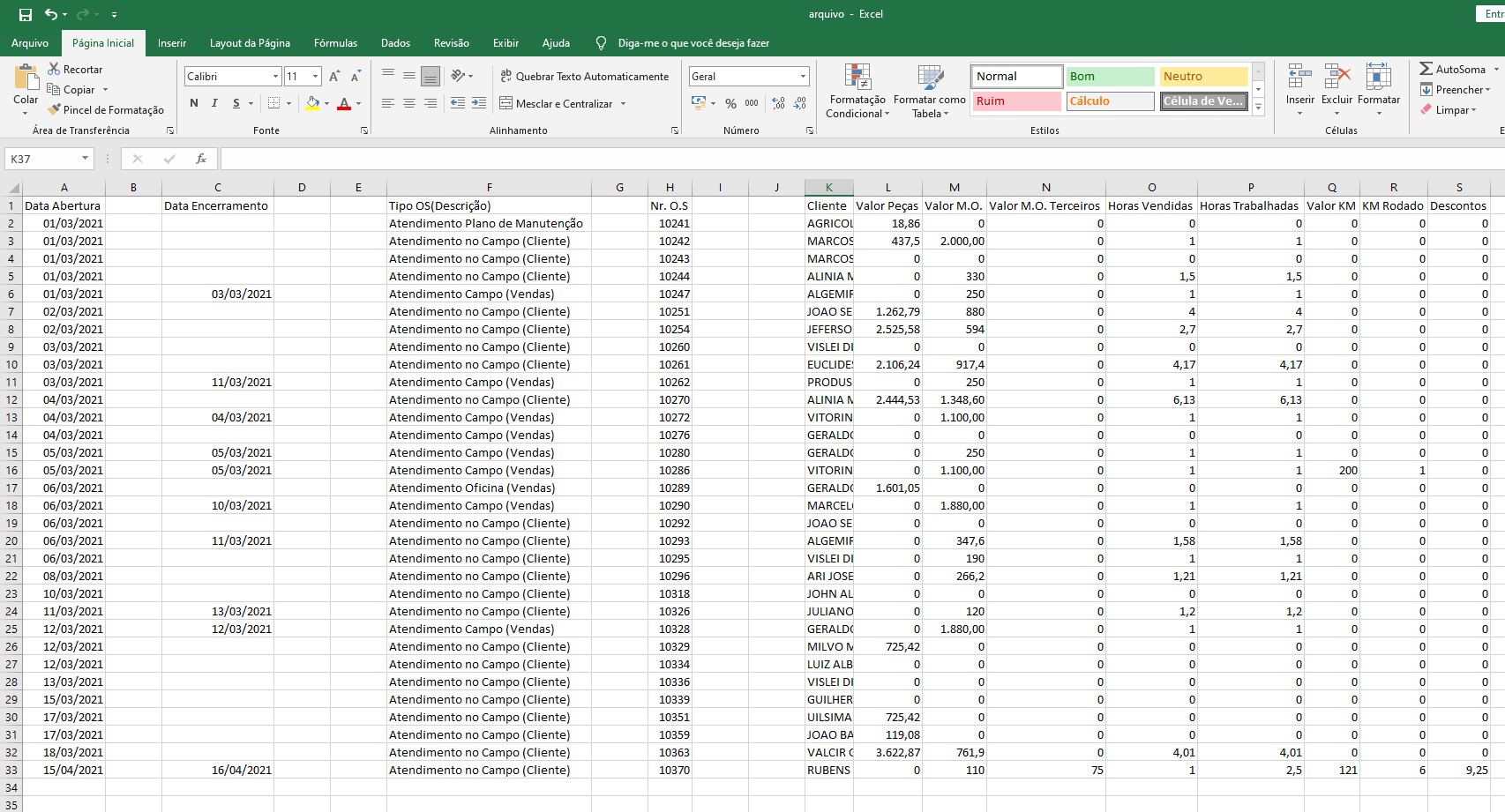This screenshot has width=1505, height=812.
Task: Decrease font size with the smaller A icon
Action: click(x=356, y=77)
